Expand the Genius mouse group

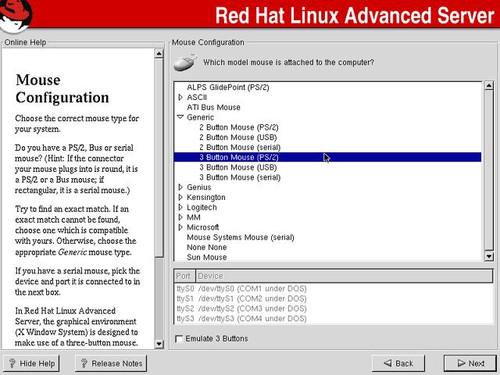click(x=180, y=187)
